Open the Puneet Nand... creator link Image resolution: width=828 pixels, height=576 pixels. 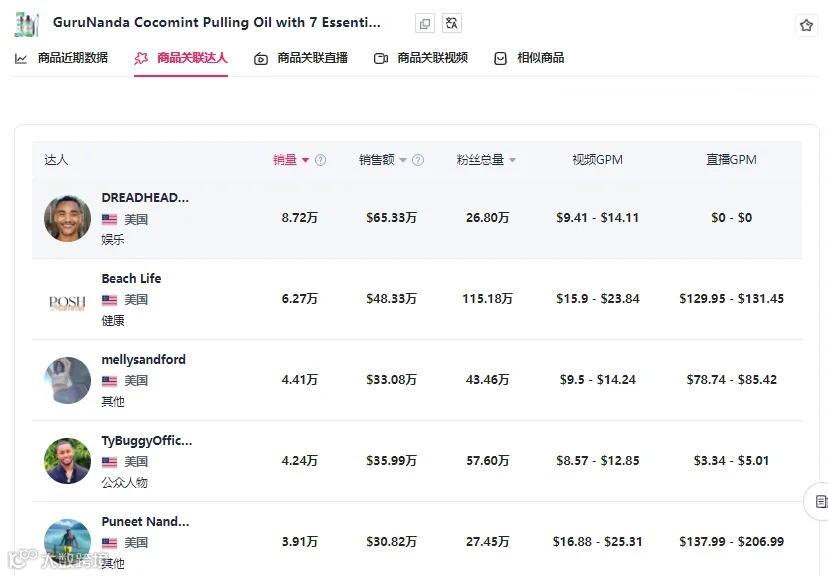coord(145,522)
